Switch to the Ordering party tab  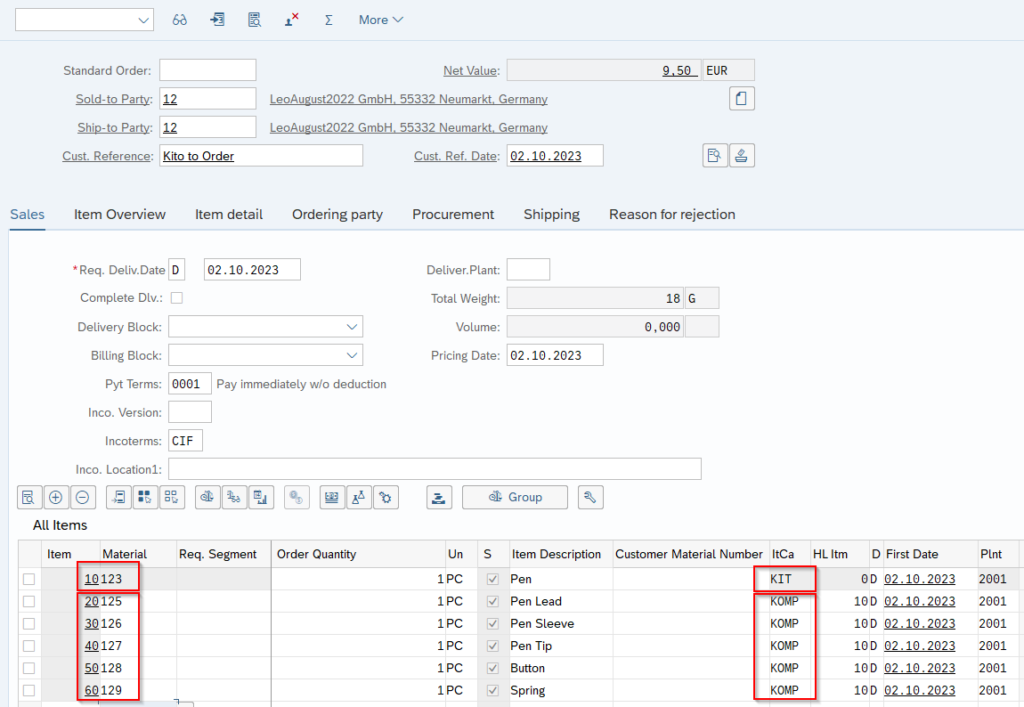click(337, 214)
